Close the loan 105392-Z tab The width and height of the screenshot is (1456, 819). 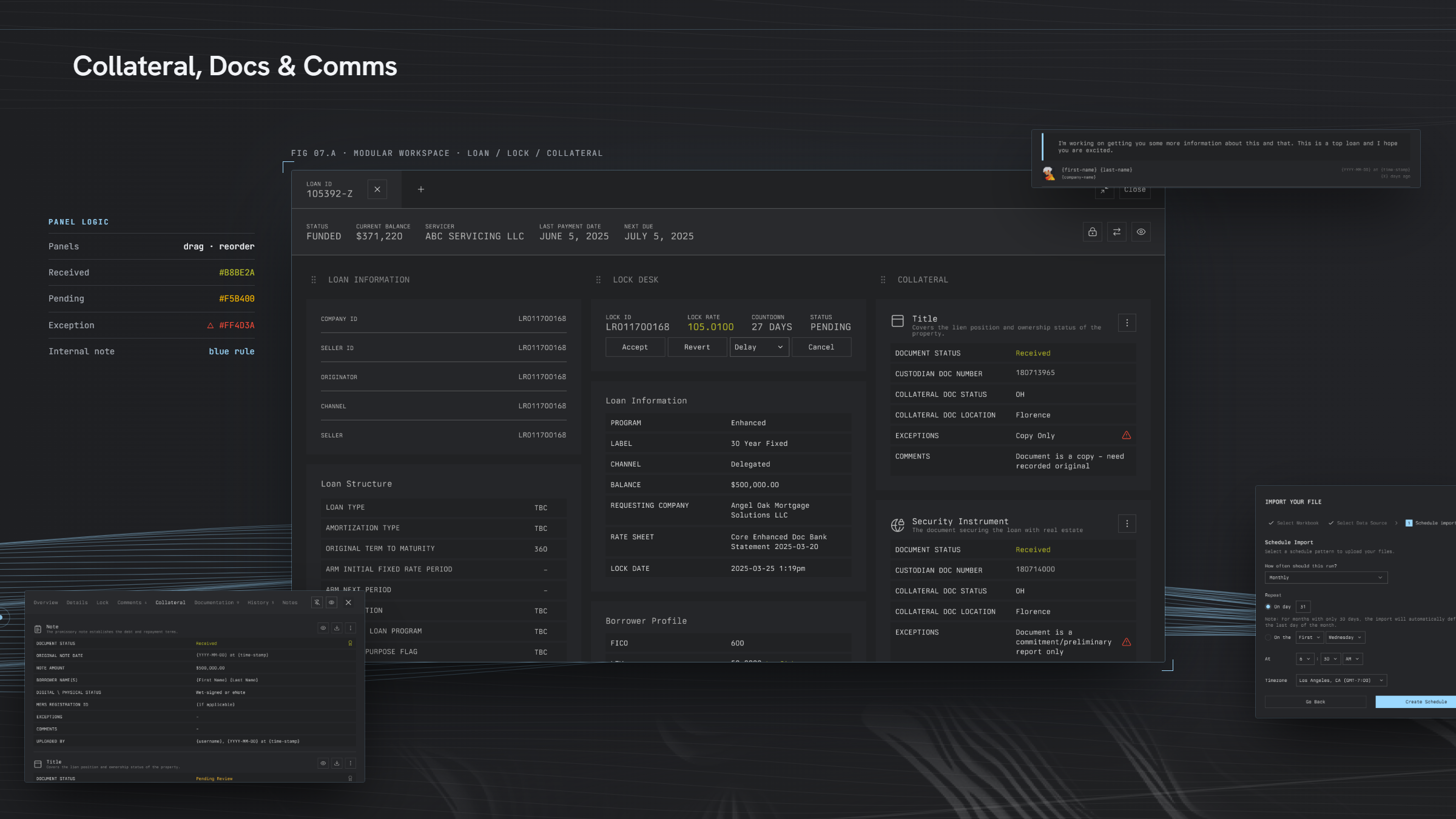377,189
